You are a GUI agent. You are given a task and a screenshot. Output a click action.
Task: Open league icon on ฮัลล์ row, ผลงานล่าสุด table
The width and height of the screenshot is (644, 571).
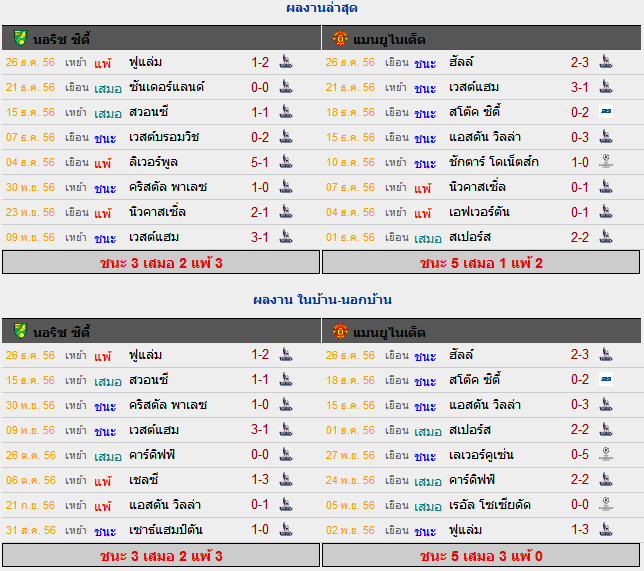(606, 62)
